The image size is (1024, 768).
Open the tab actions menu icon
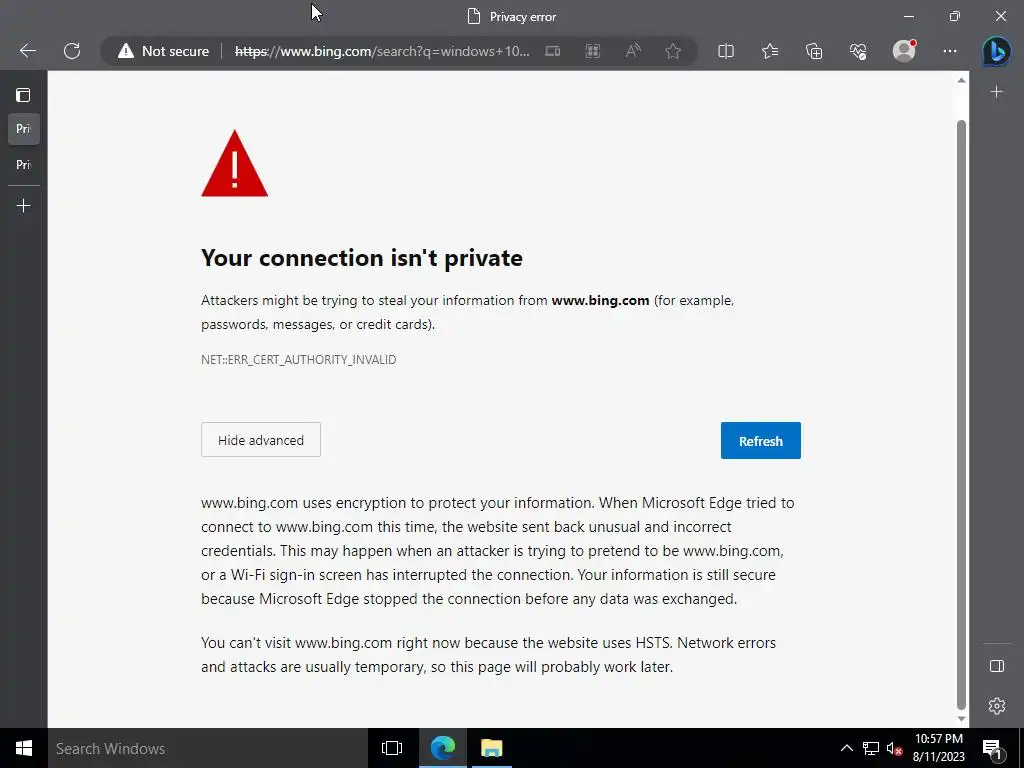point(24,95)
